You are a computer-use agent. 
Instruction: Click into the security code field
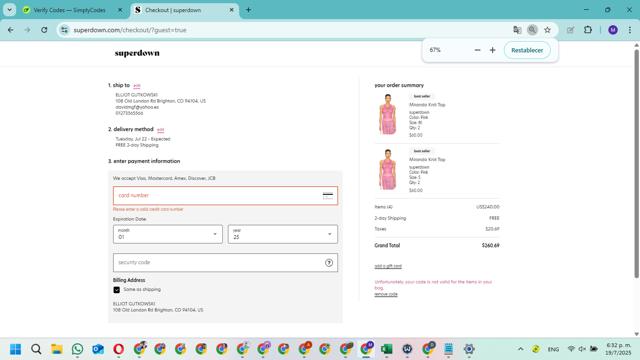coord(225,262)
